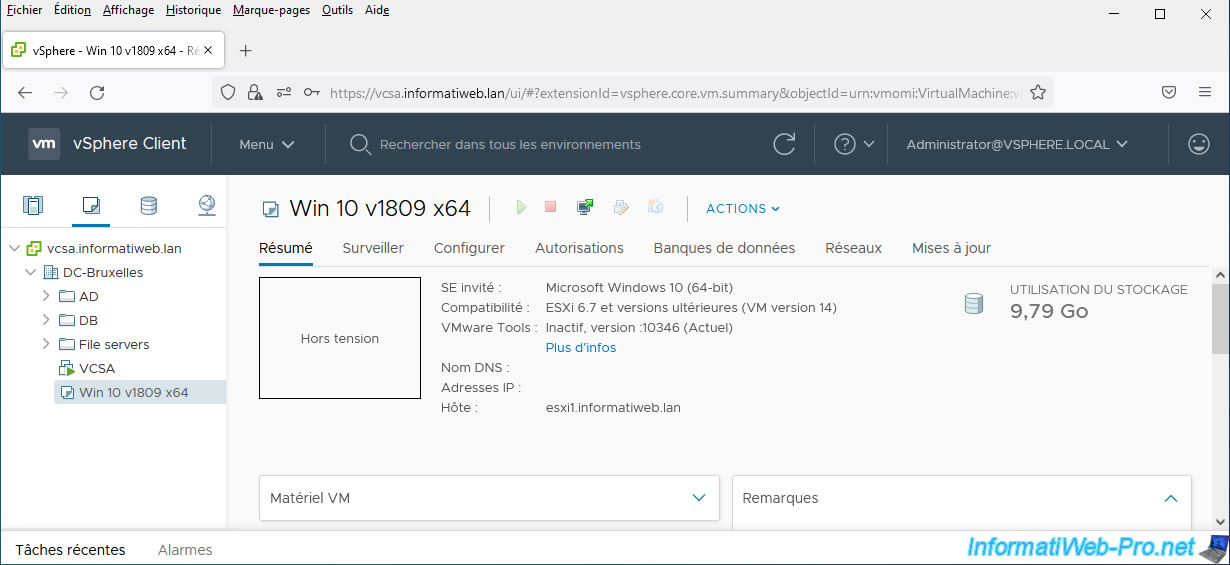Viewport: 1230px width, 565px height.
Task: Go back in browser history
Action: pyautogui.click(x=25, y=92)
